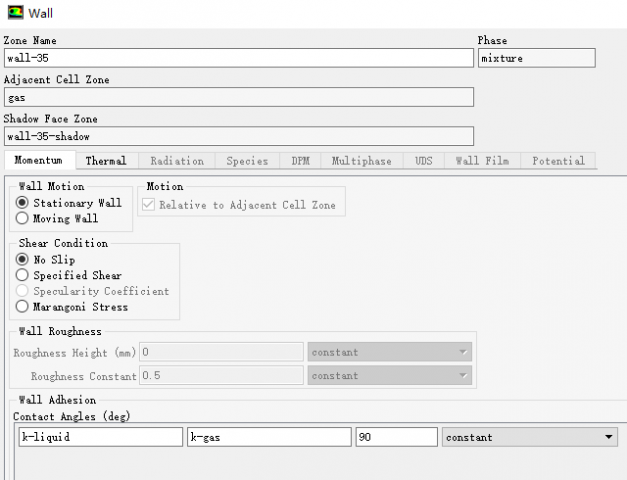
Task: Click the Phase field showing mixture
Action: [536, 58]
